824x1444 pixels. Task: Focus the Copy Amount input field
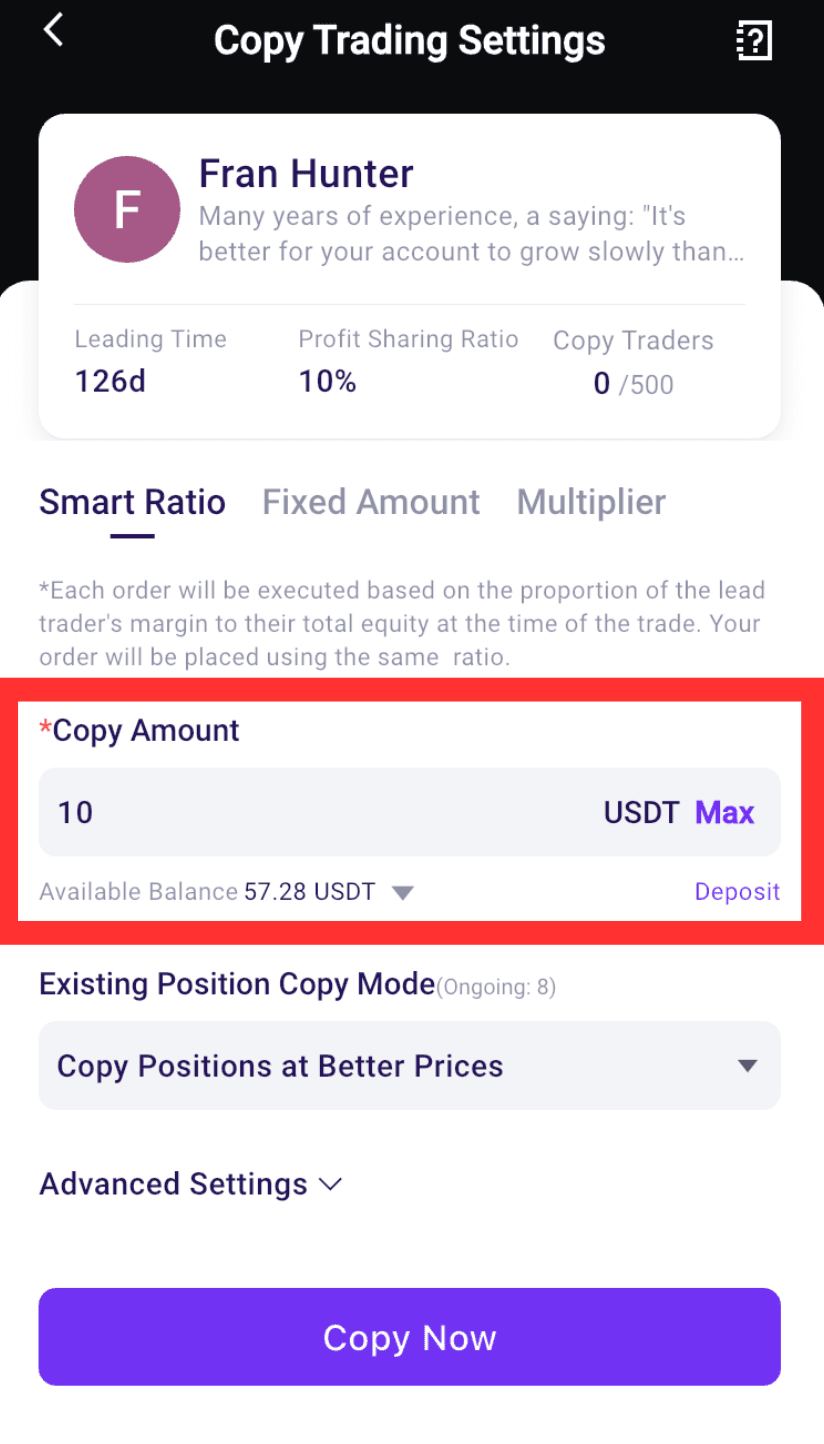(409, 812)
